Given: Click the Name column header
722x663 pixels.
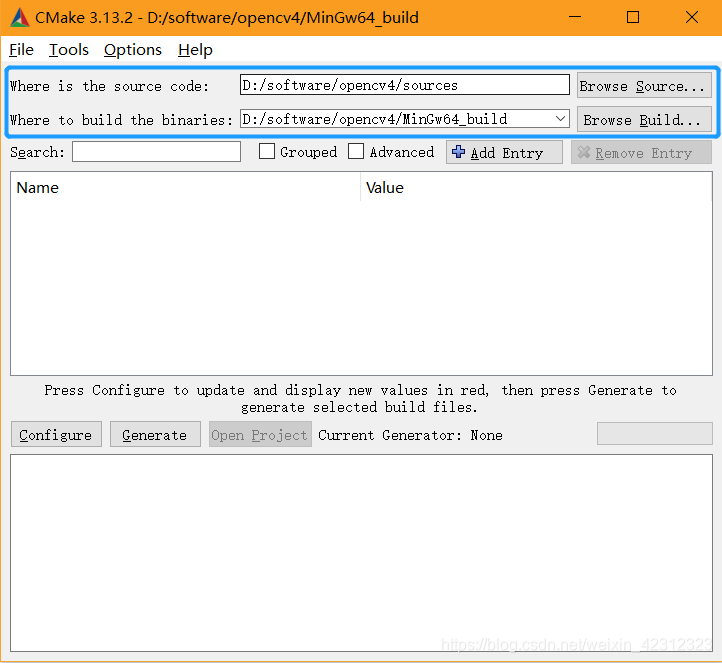Looking at the screenshot, I should pyautogui.click(x=185, y=187).
